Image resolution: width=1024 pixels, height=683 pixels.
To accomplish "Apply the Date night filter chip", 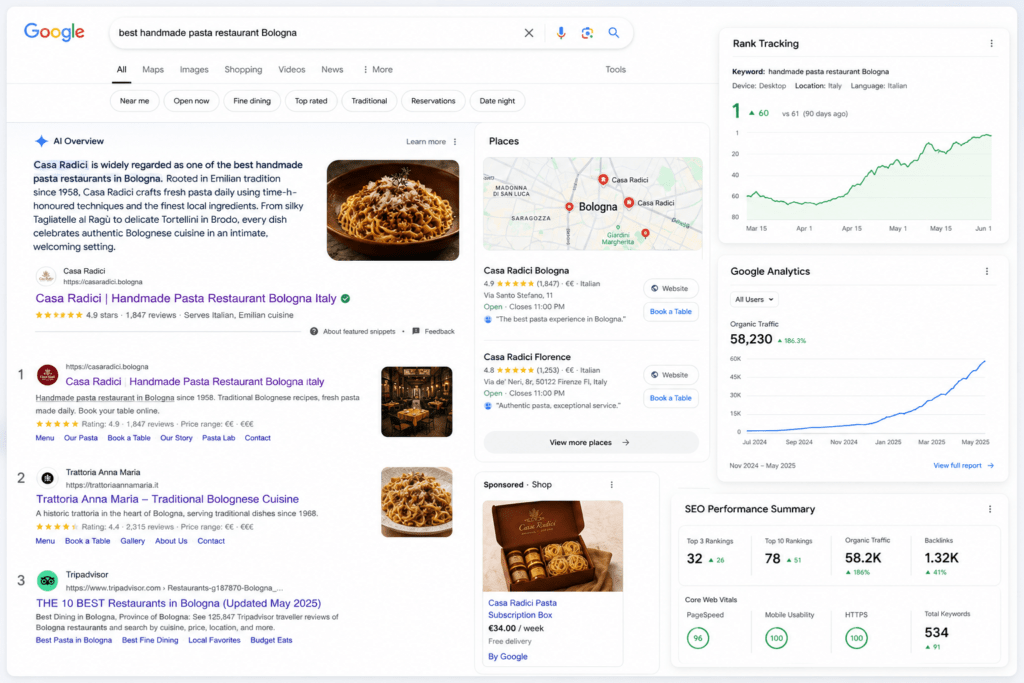I will (497, 101).
